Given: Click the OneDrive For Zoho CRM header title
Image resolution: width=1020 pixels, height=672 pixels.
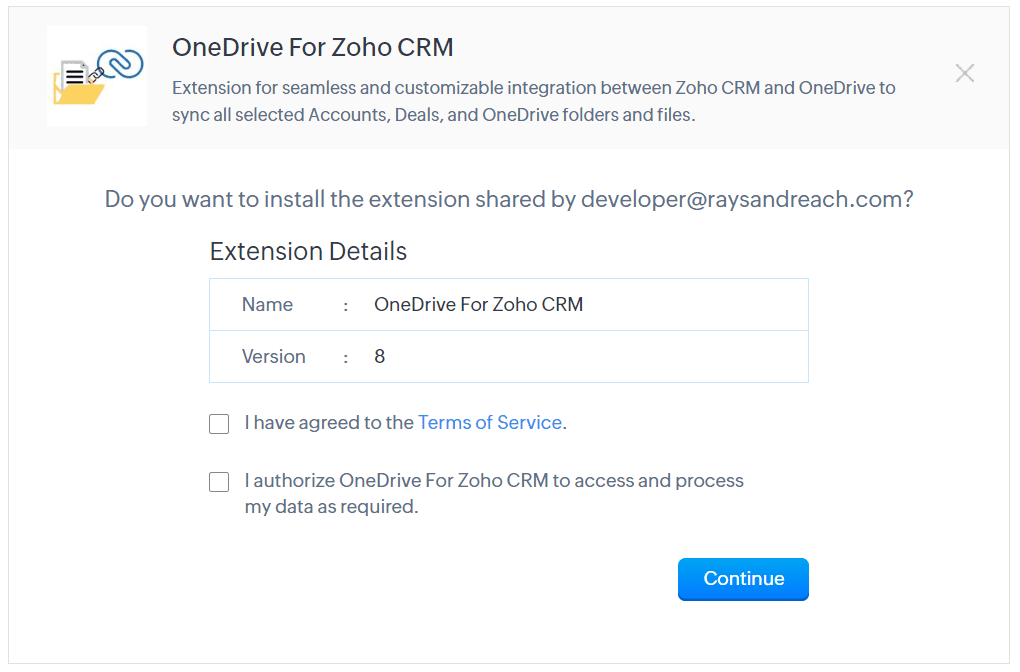Looking at the screenshot, I should click(x=313, y=47).
